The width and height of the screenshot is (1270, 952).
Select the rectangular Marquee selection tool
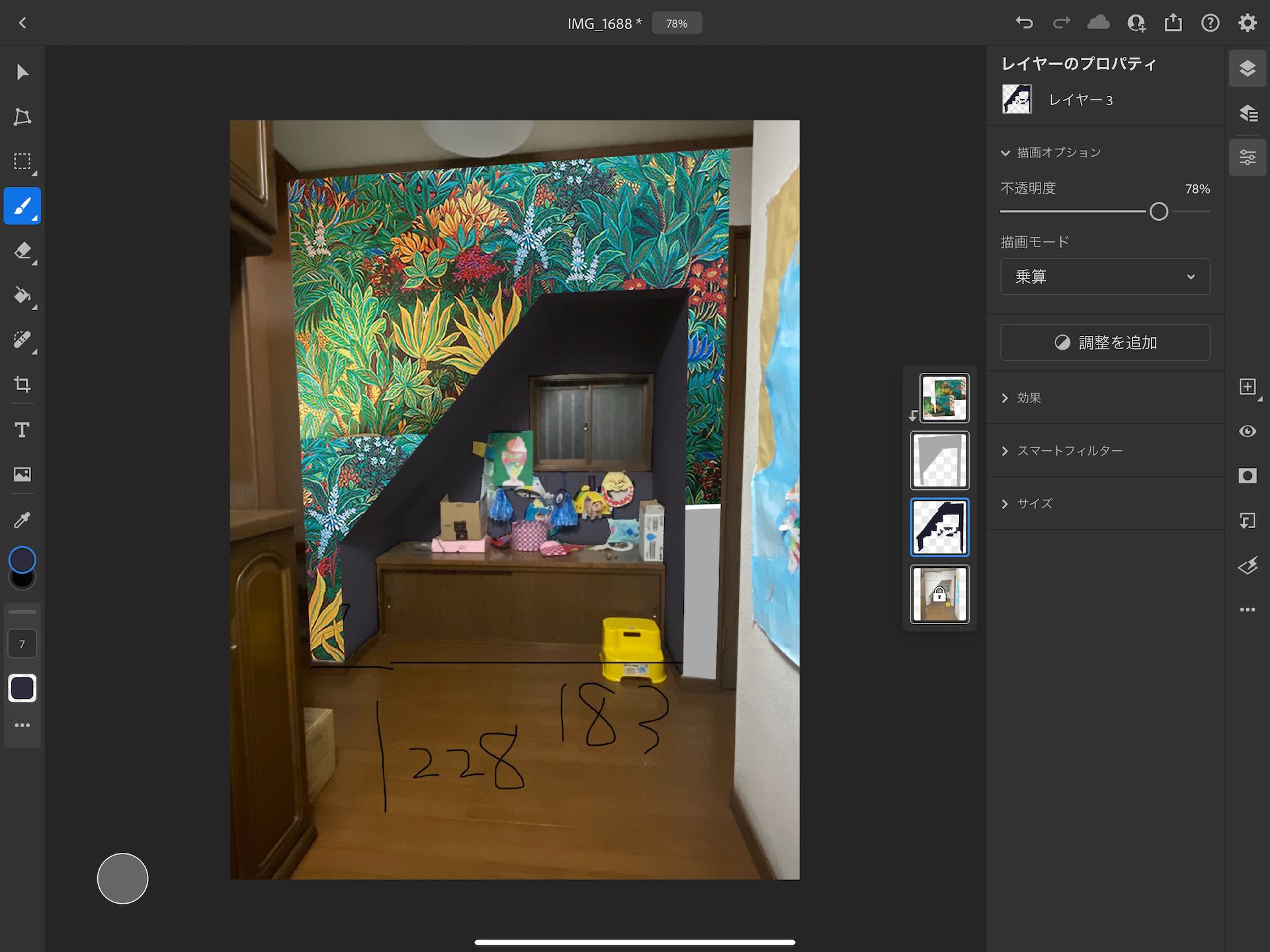(22, 161)
